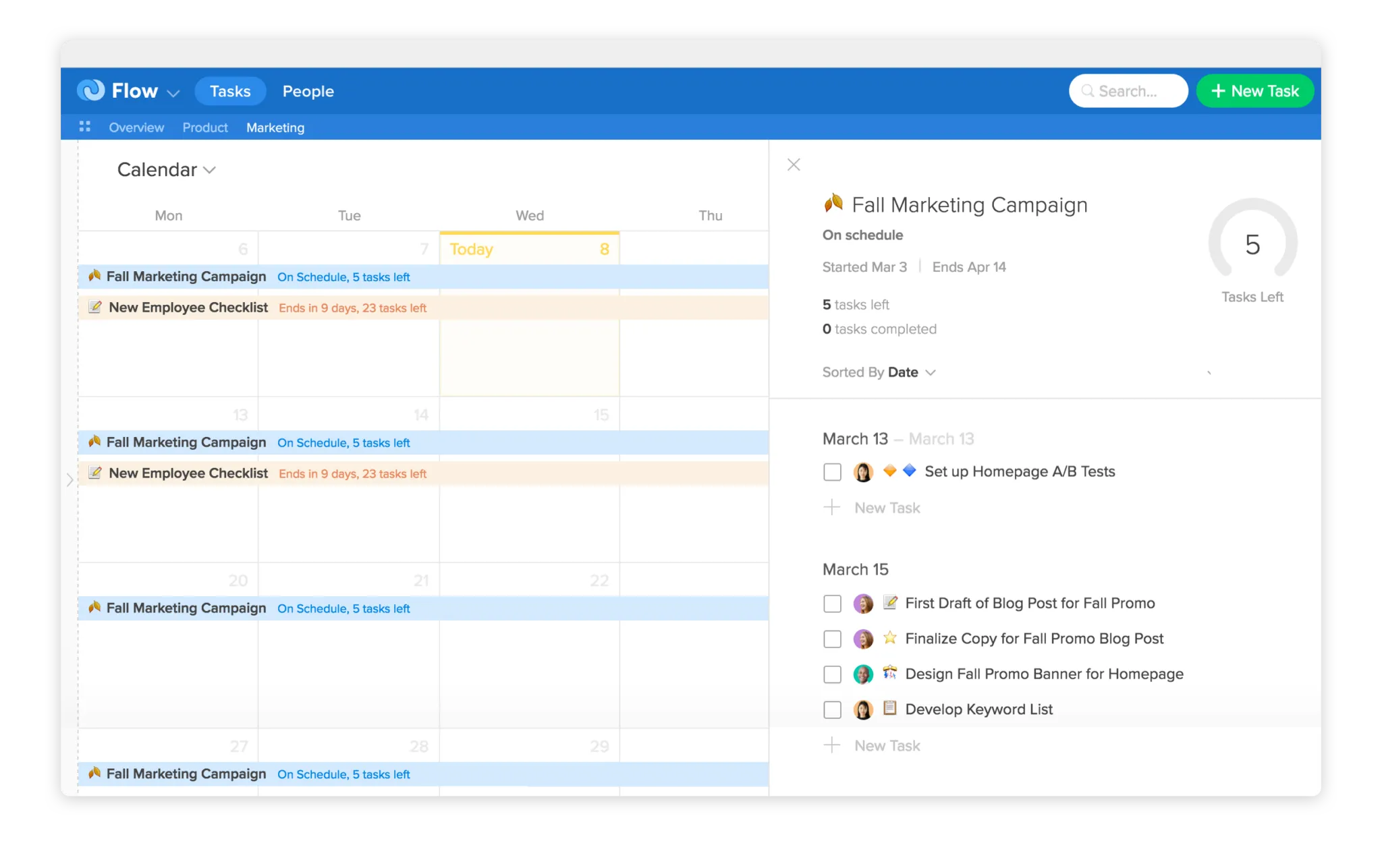Viewport: 1382px width, 868px height.
Task: Open the People section
Action: (308, 90)
